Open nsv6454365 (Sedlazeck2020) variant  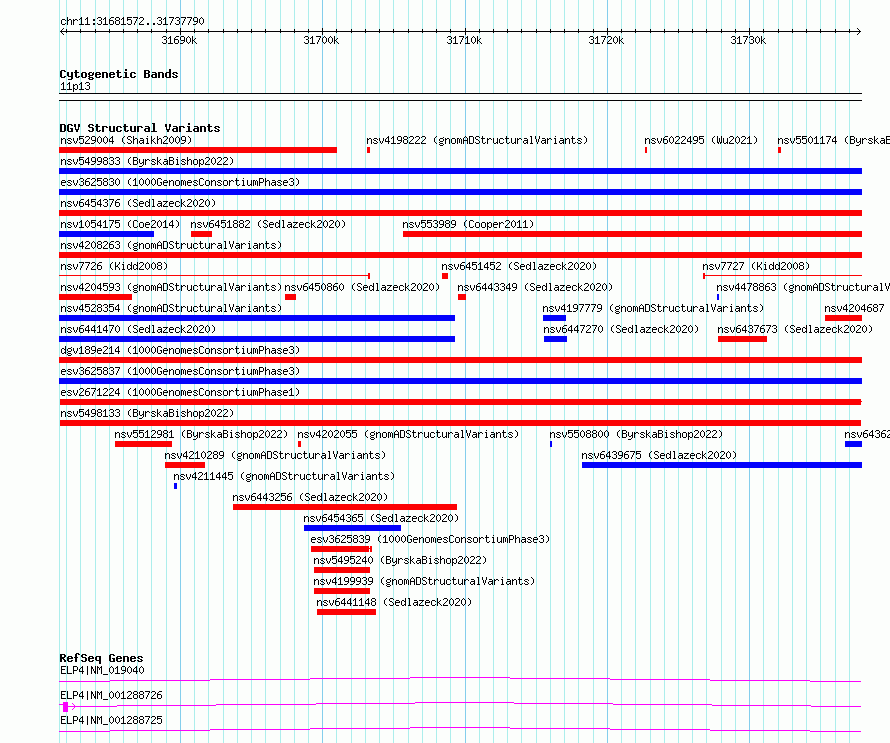point(381,518)
